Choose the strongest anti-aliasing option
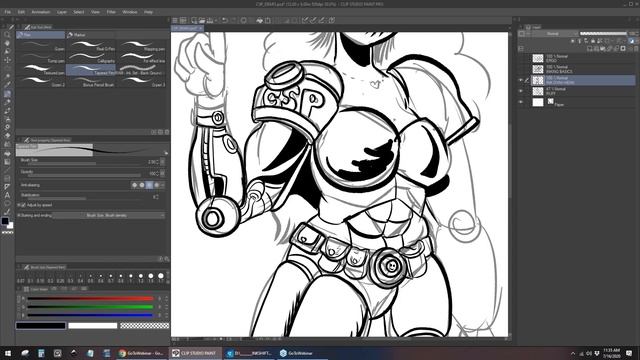 tap(157, 185)
